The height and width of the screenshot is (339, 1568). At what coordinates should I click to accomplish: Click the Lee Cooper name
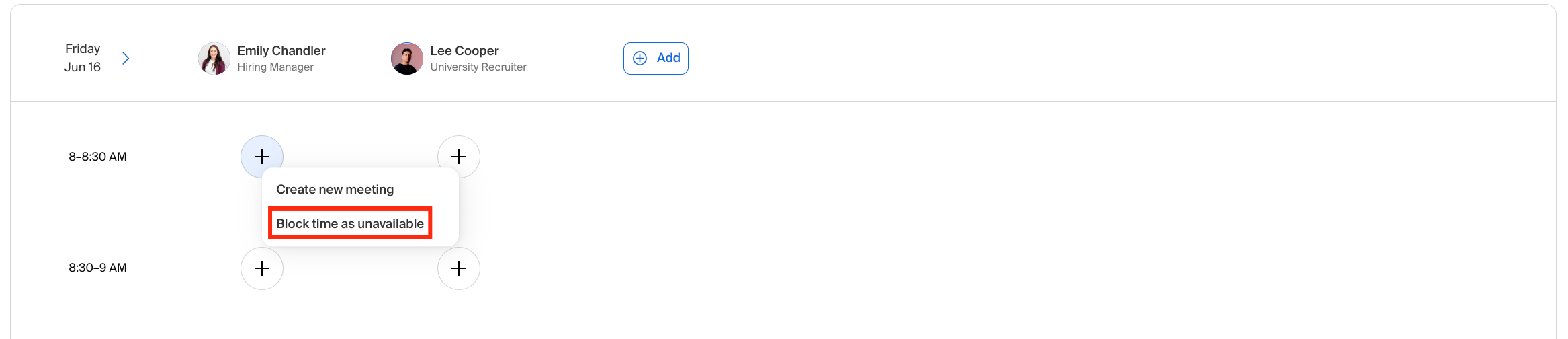coord(464,51)
